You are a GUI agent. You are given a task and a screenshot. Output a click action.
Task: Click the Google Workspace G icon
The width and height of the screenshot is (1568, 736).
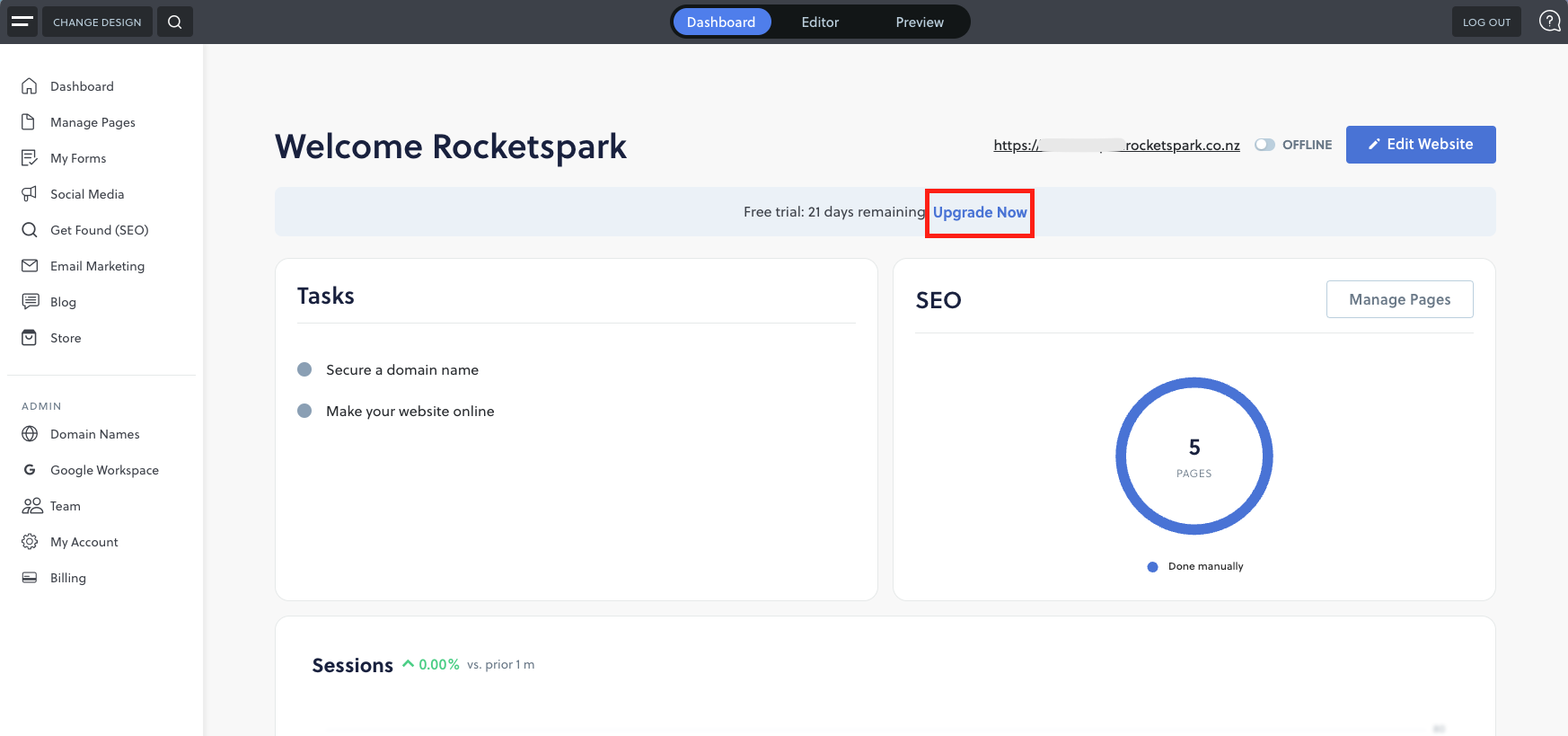click(x=30, y=470)
